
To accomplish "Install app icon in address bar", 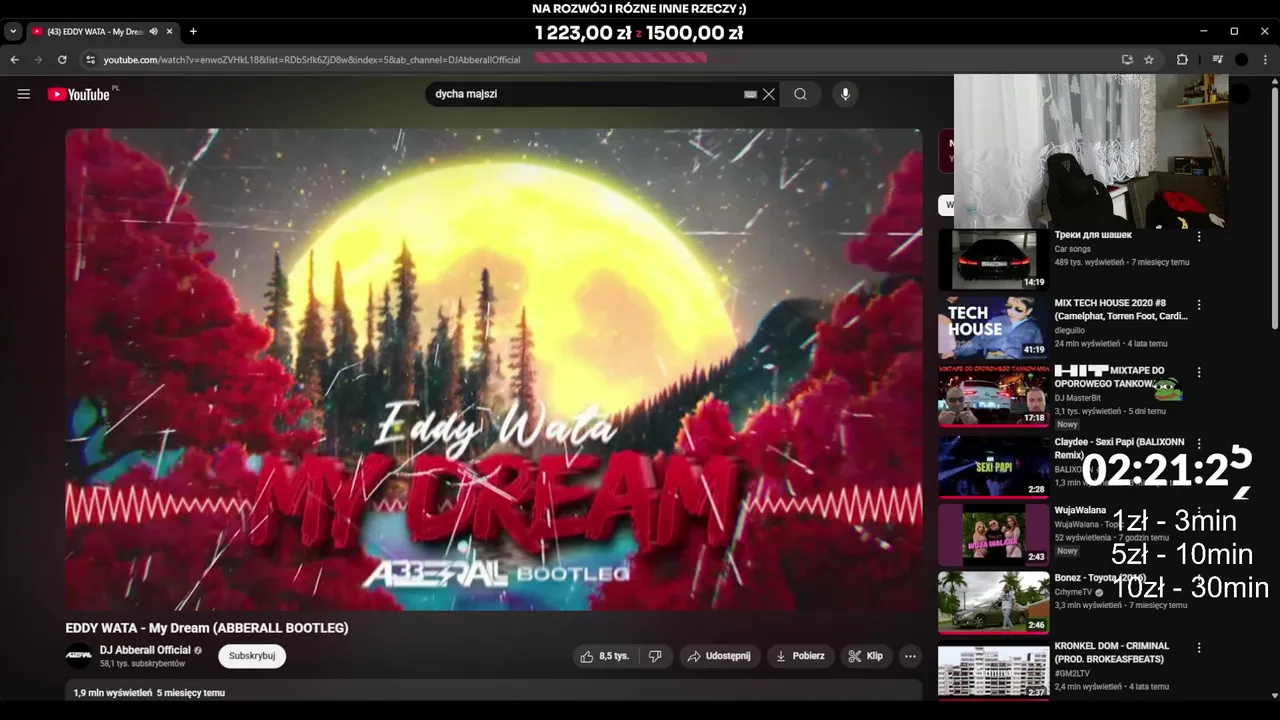I will pyautogui.click(x=1127, y=60).
